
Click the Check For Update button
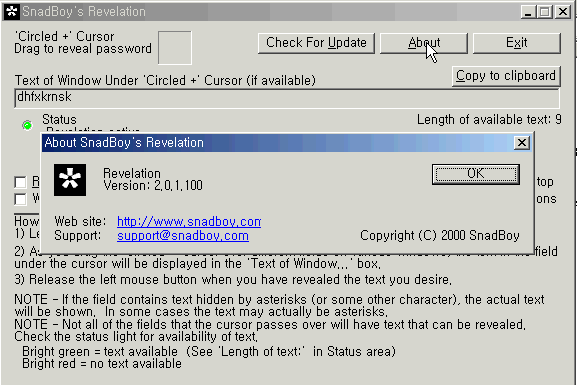316,43
